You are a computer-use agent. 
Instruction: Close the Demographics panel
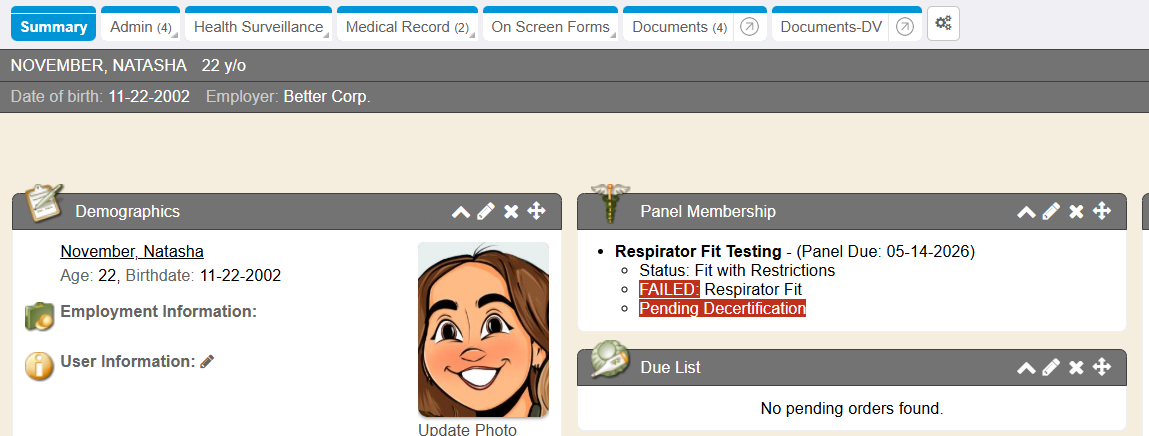[511, 211]
